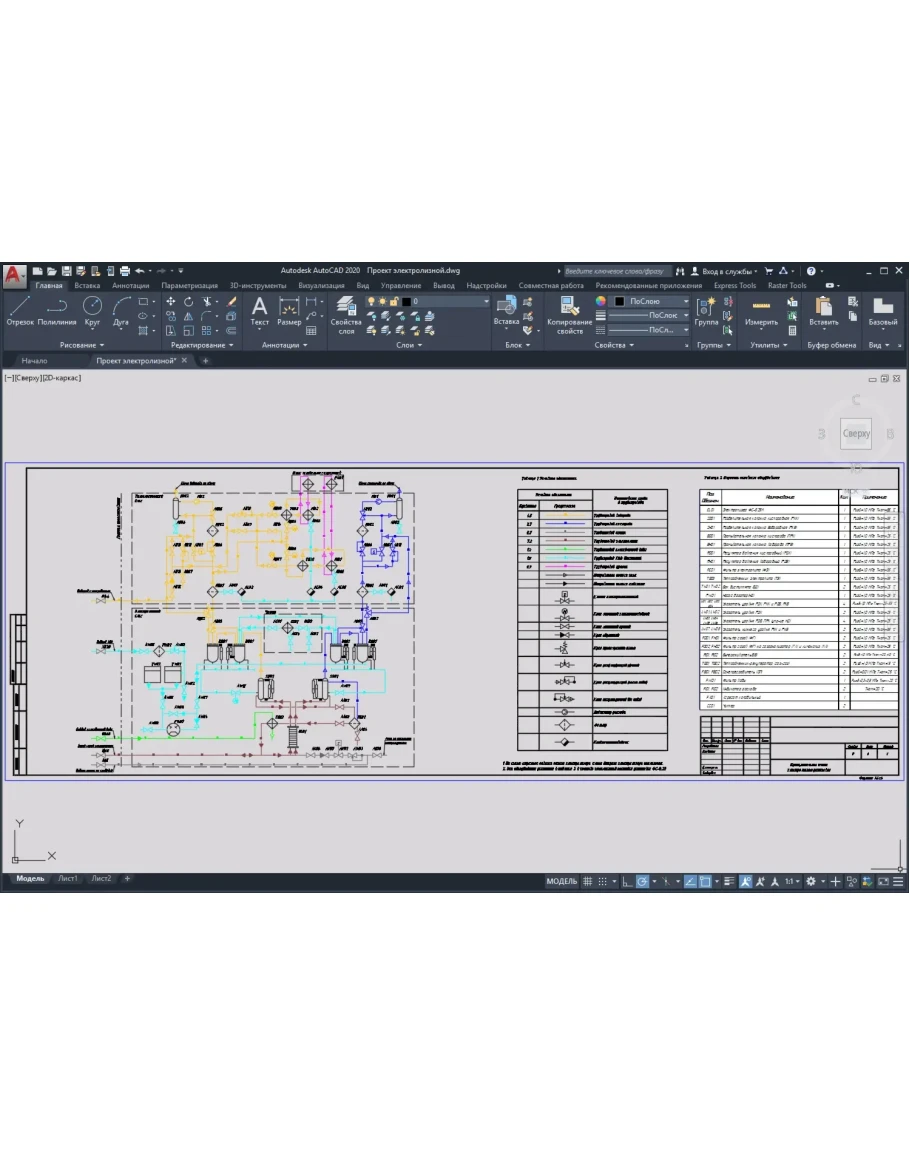Open Свойства слоя layer properties
The width and height of the screenshot is (910, 1155).
tap(346, 313)
